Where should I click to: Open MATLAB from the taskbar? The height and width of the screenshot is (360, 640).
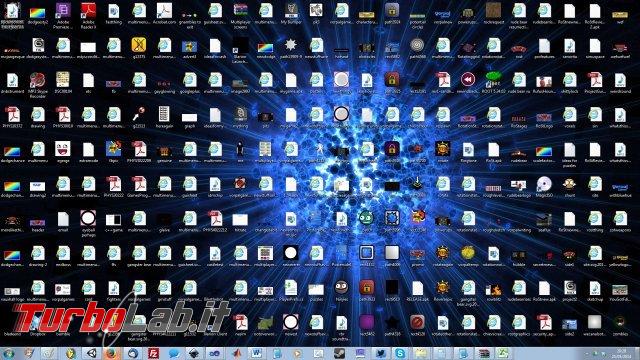(236, 353)
